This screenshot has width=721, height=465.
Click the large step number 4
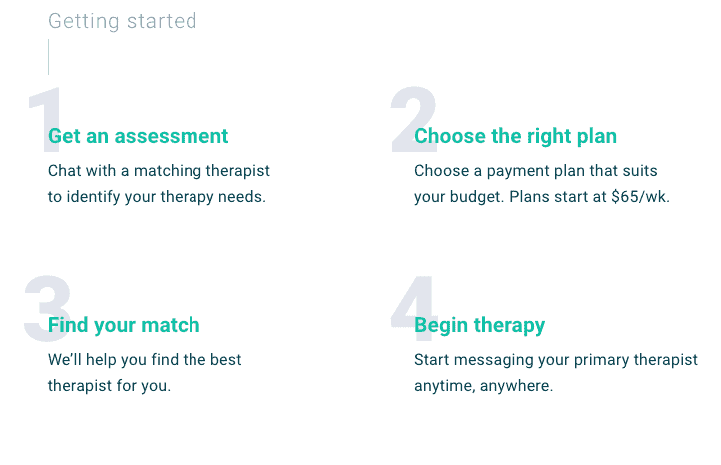[x=412, y=308]
